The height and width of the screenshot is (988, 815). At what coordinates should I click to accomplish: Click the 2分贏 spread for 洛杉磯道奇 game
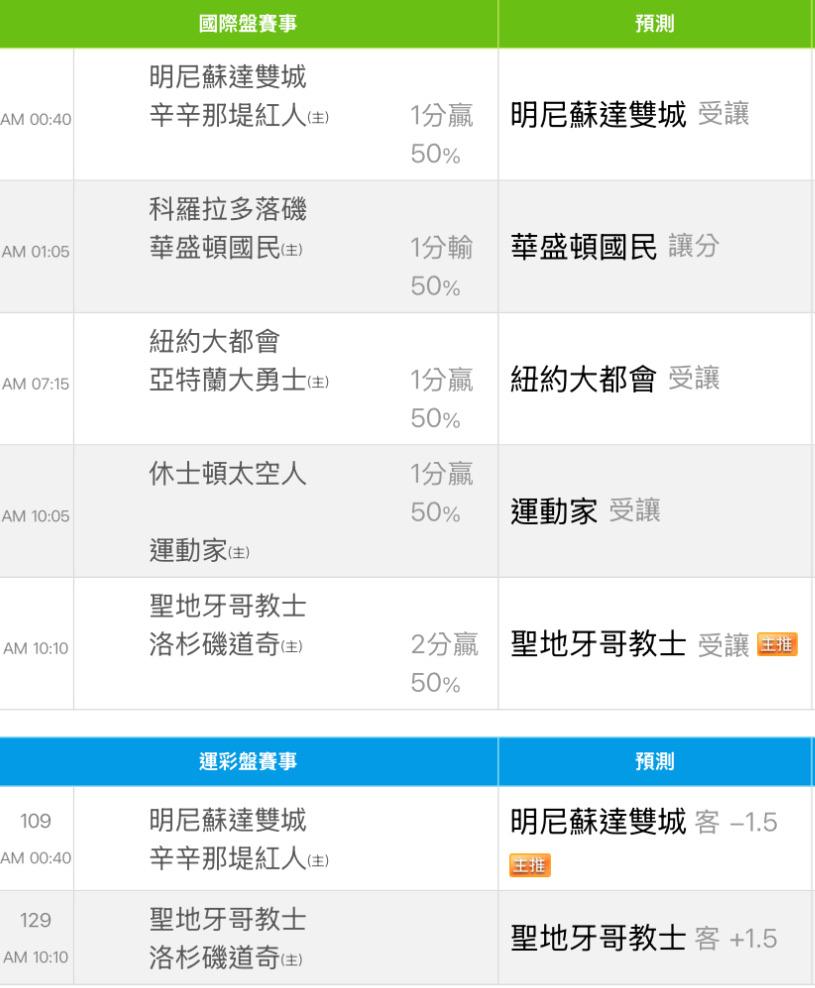point(444,645)
